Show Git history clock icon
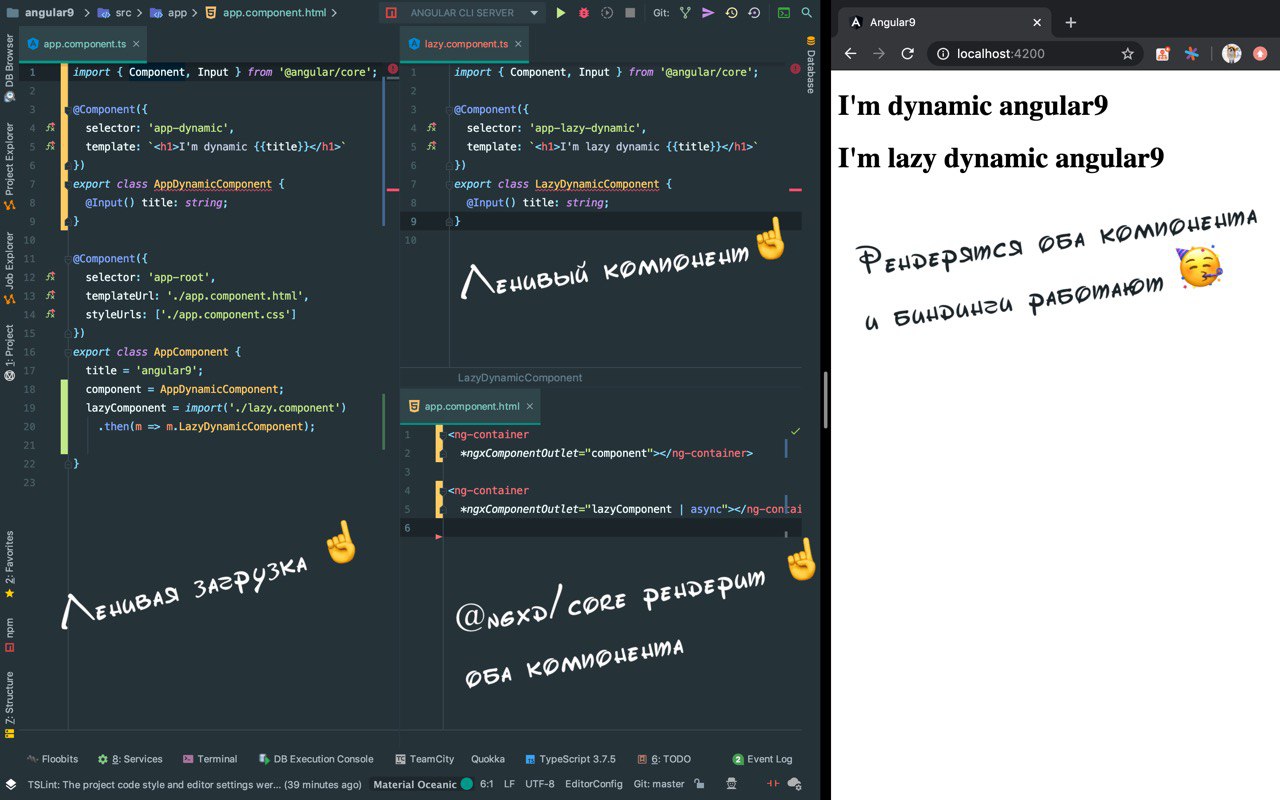This screenshot has height=800, width=1280. [731, 13]
